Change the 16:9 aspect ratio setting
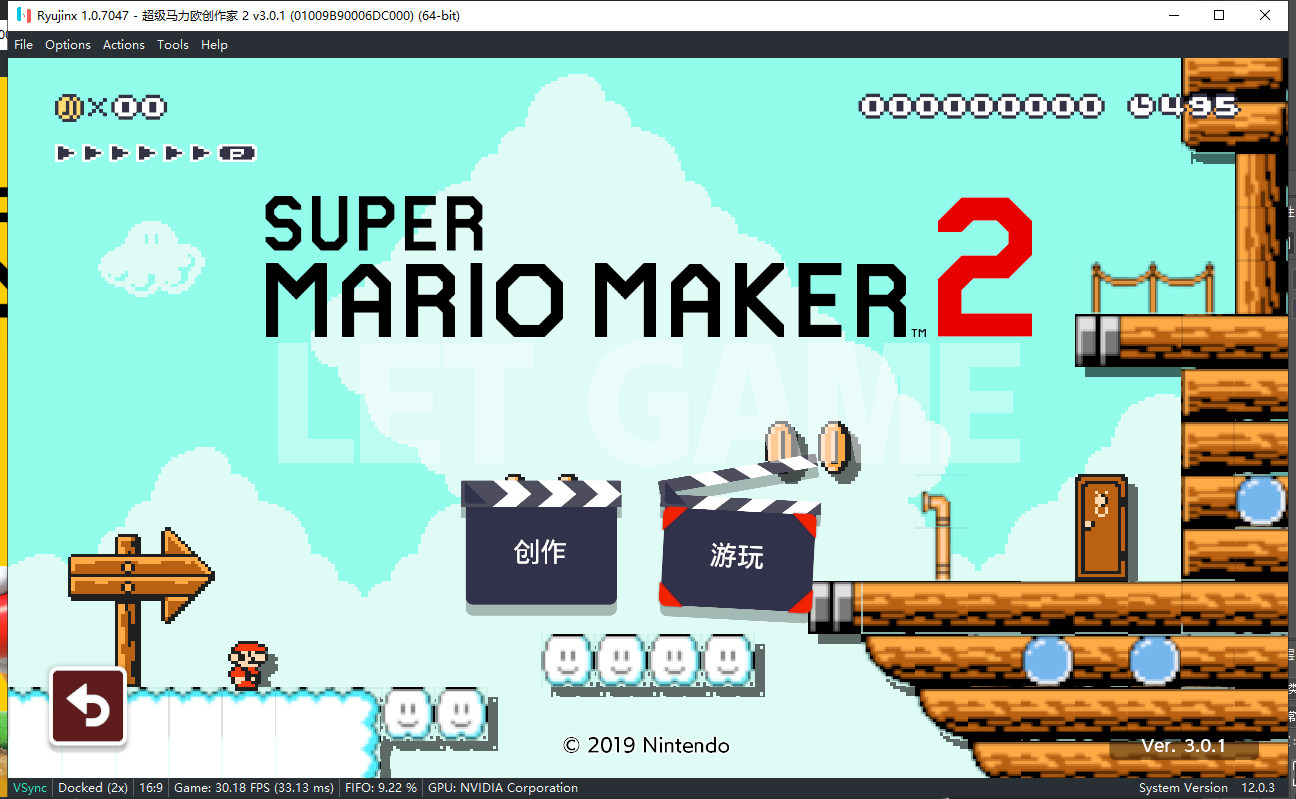Viewport: 1296px width, 799px height. click(x=152, y=788)
